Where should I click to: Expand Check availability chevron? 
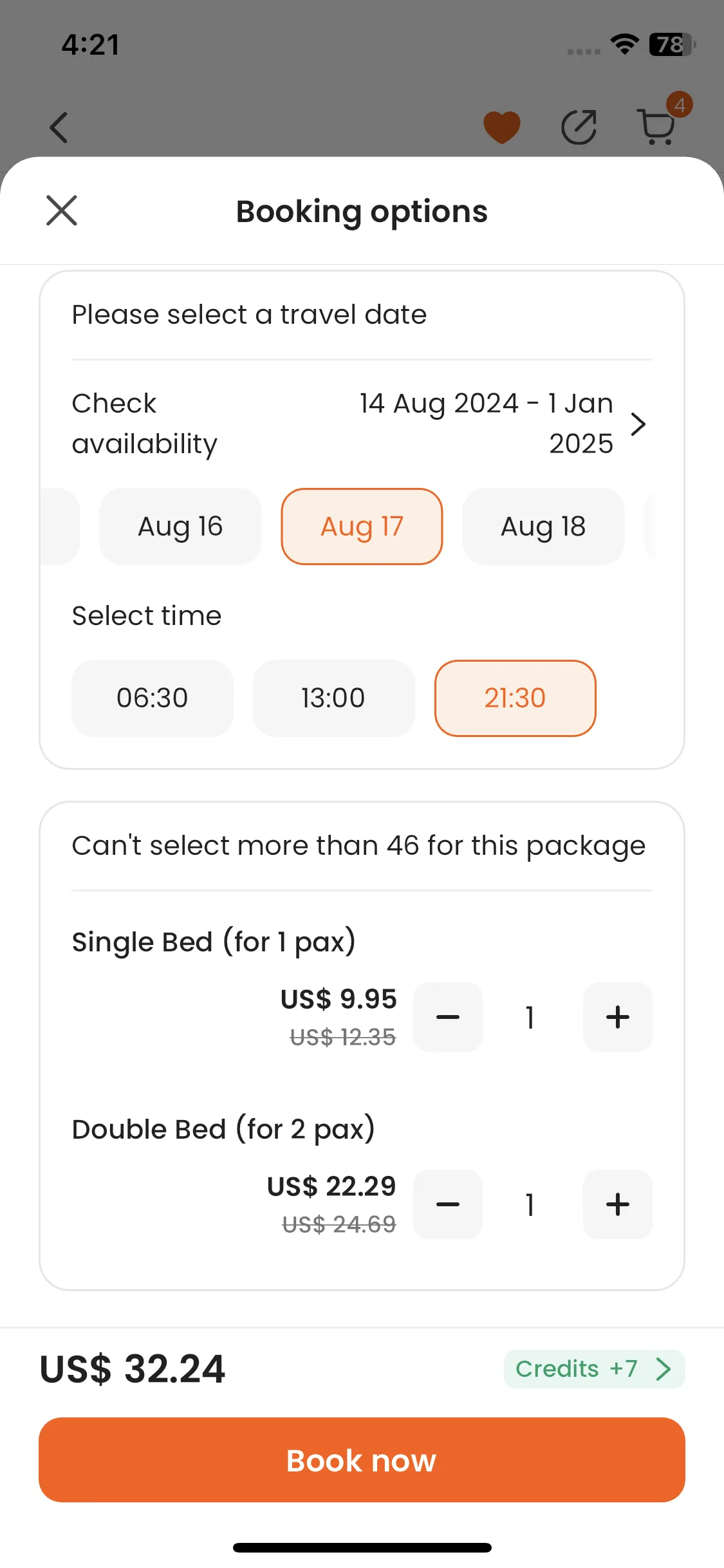click(638, 424)
